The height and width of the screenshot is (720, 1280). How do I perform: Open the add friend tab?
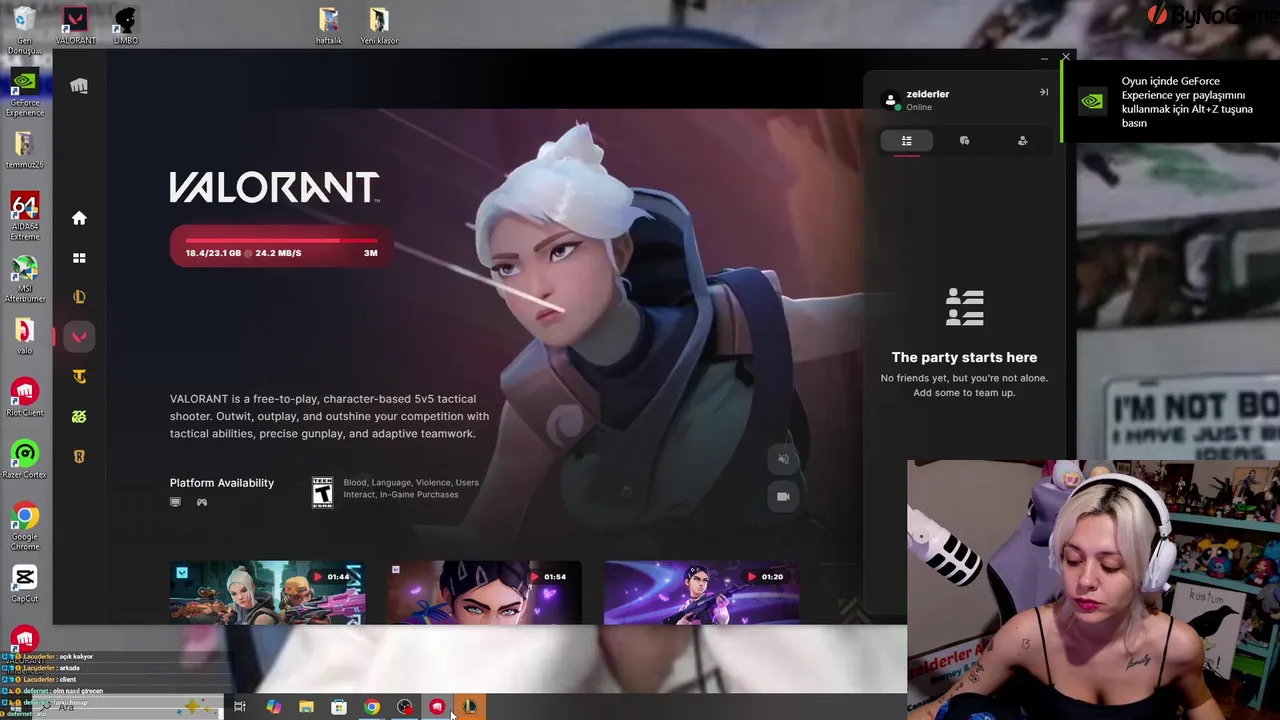click(x=1023, y=141)
